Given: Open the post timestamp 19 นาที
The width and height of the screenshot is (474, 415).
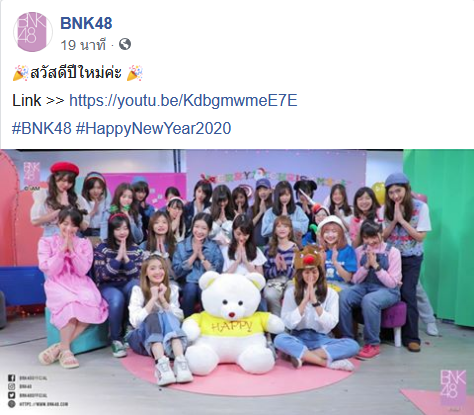Looking at the screenshot, I should pos(83,45).
